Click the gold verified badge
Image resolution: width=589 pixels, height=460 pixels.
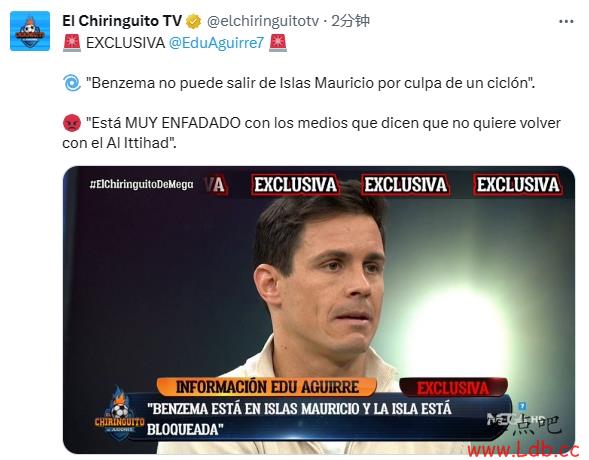pos(194,21)
